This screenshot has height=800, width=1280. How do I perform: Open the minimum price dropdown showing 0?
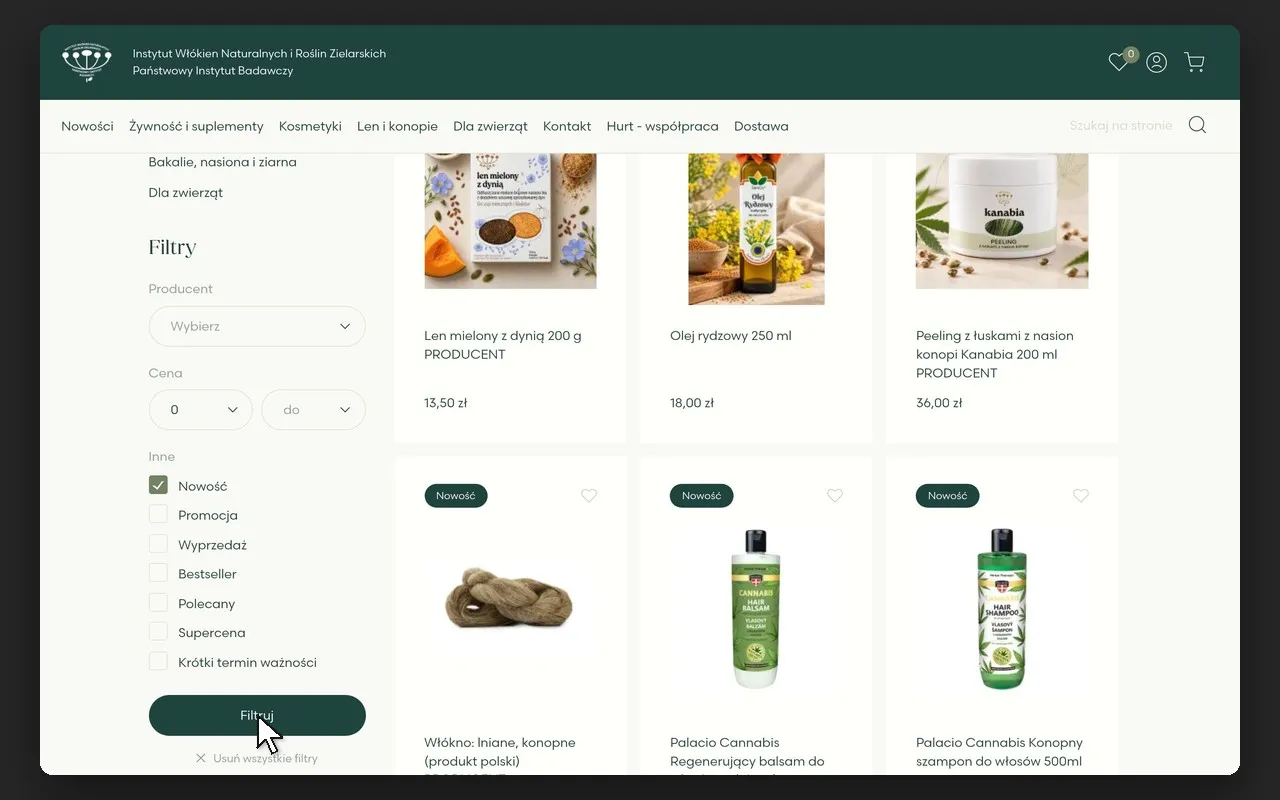200,410
